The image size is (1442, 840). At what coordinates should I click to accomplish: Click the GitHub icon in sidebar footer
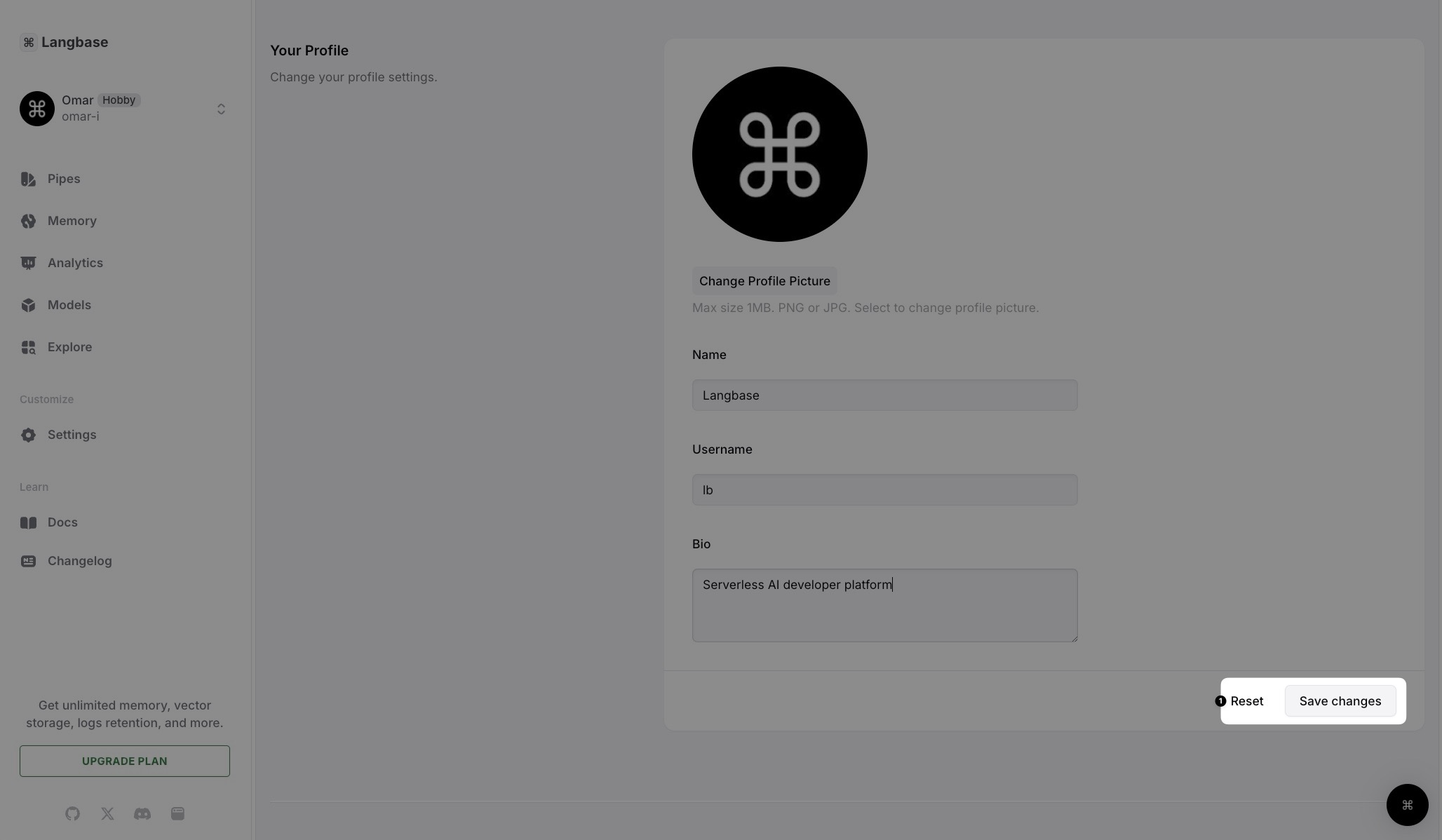click(x=72, y=813)
